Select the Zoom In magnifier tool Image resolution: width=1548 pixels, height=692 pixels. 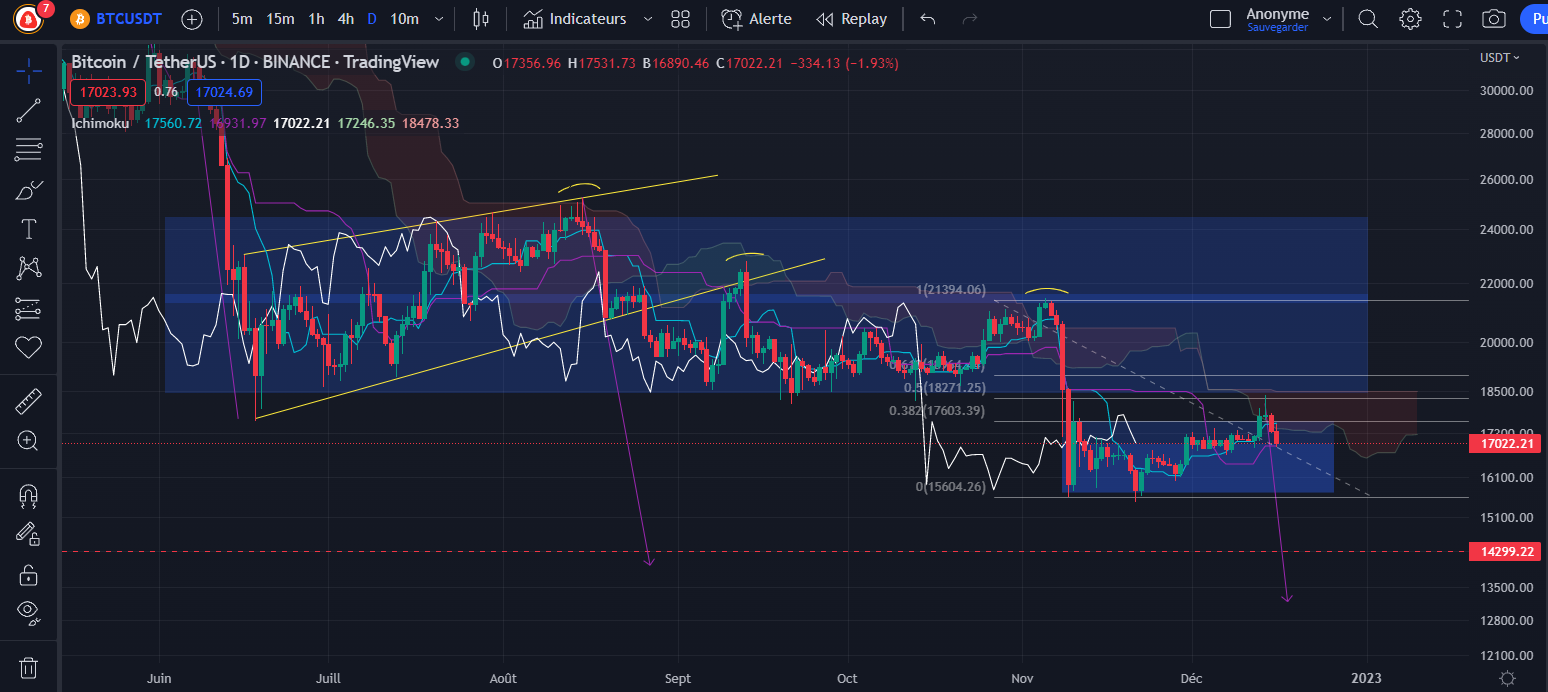28,441
